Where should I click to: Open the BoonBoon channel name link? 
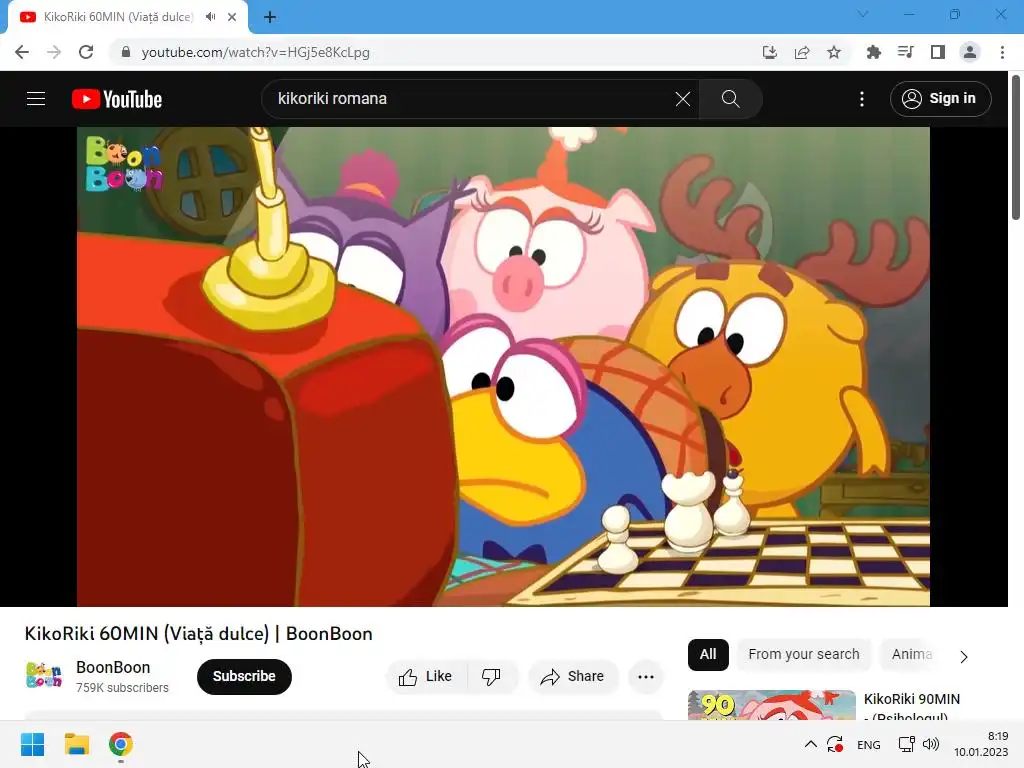pyautogui.click(x=113, y=667)
